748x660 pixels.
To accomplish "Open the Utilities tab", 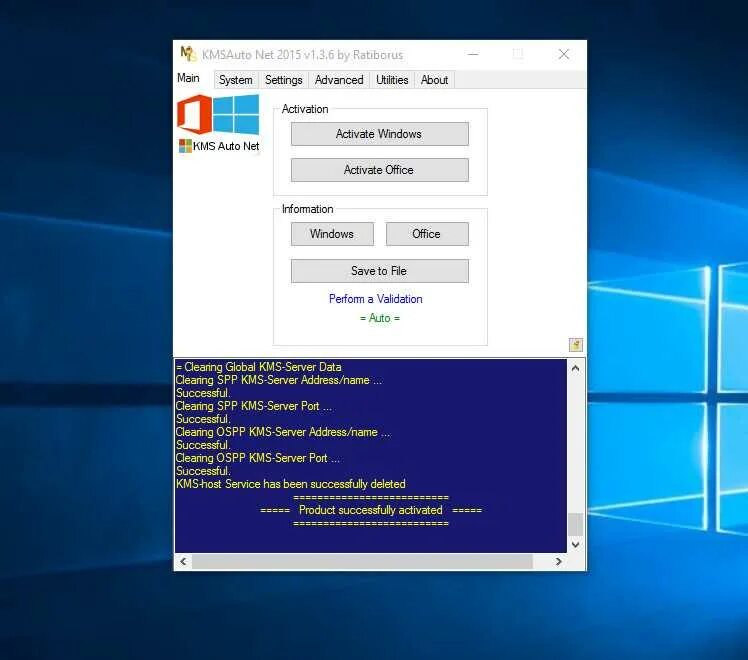I will click(392, 80).
